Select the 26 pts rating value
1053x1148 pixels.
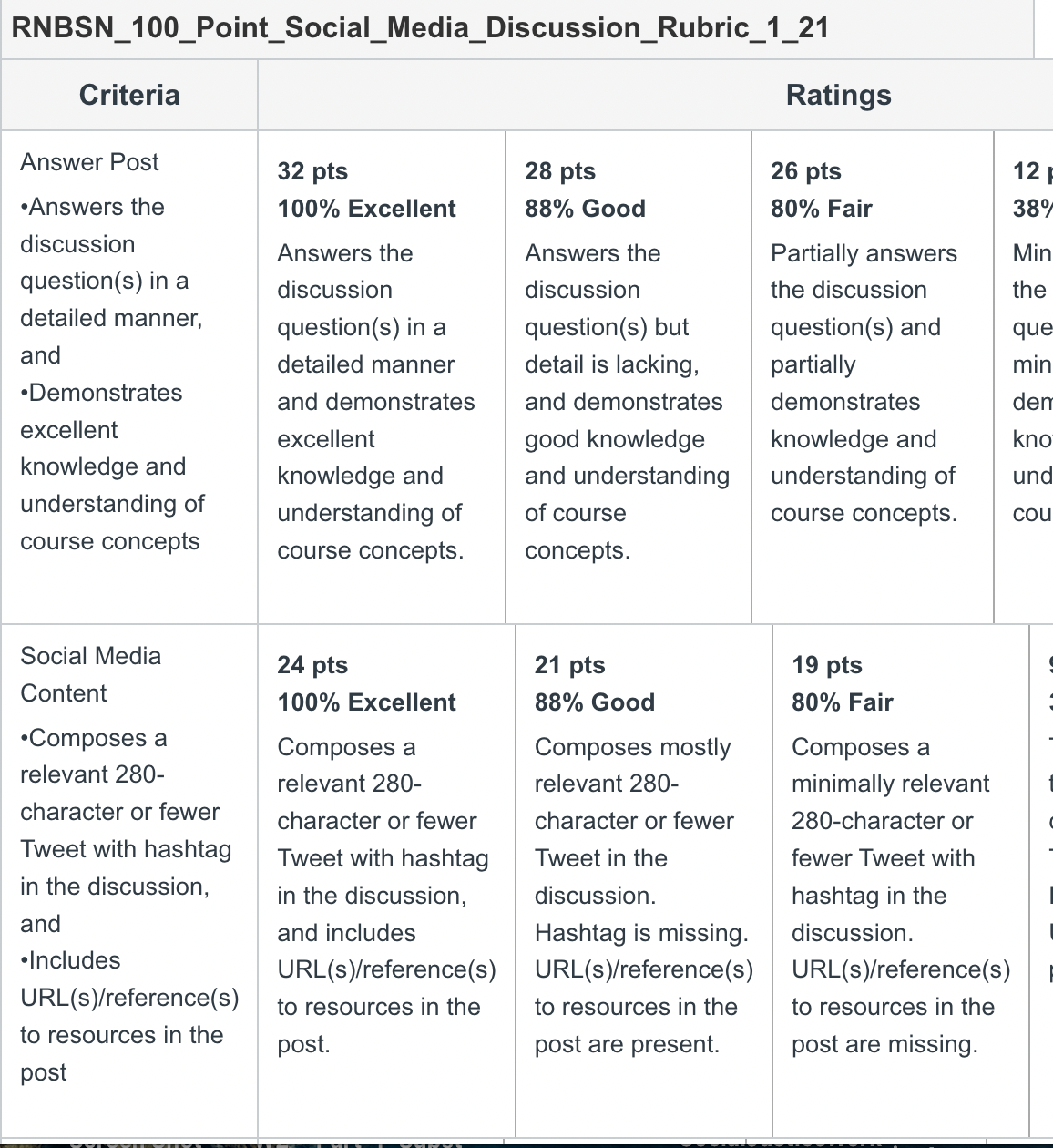coord(806,171)
